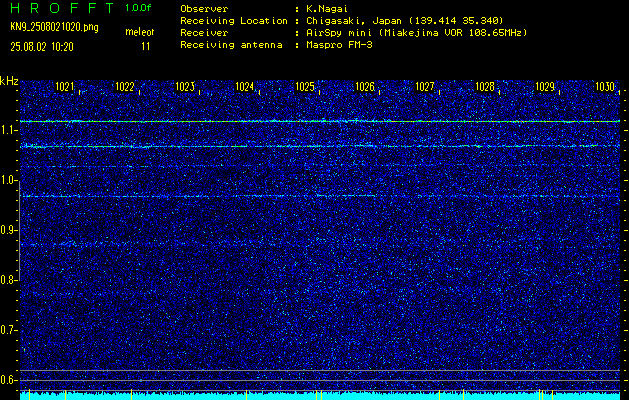Select the version label 1.00f

(138, 8)
